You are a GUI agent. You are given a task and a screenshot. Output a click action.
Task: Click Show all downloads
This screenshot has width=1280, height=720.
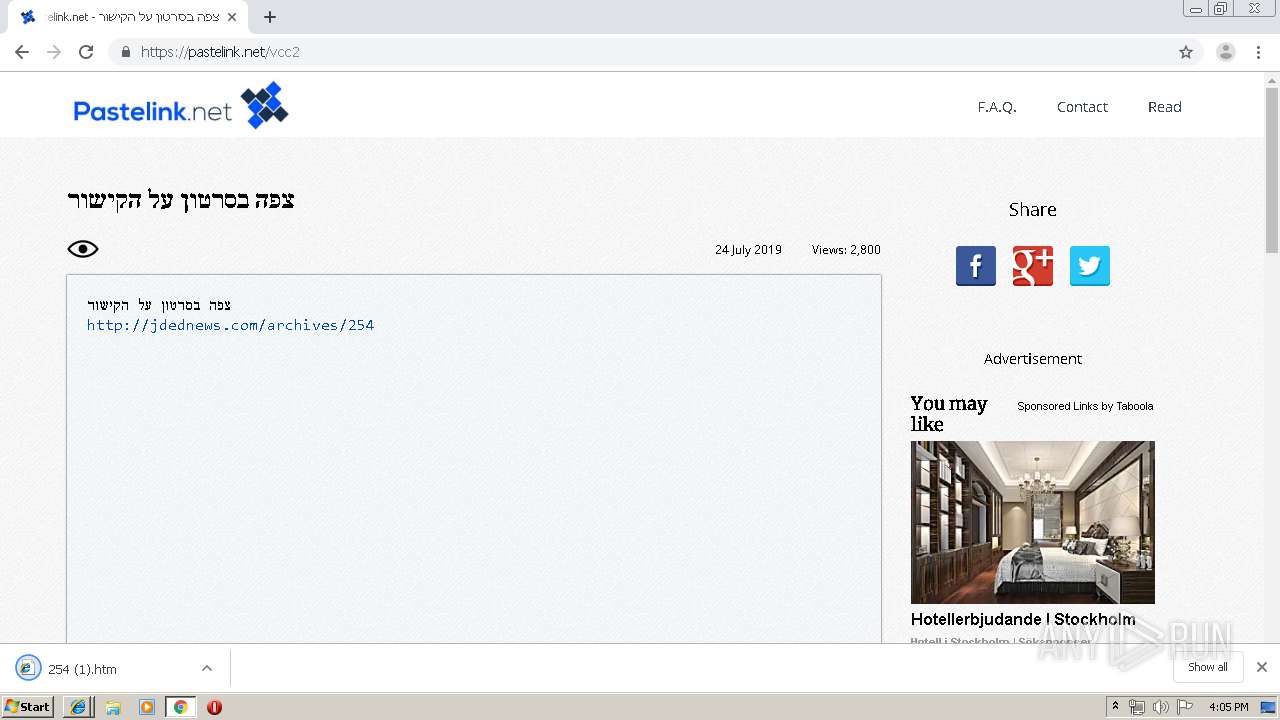coord(1208,667)
